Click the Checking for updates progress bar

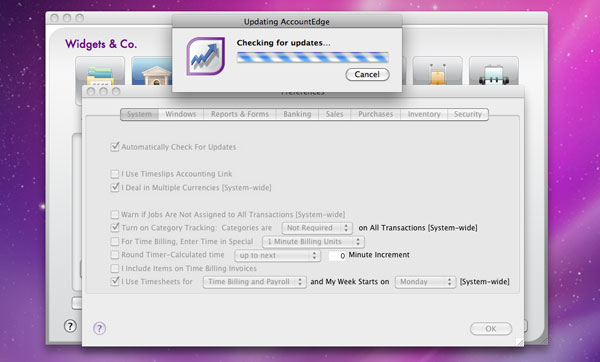[313, 57]
